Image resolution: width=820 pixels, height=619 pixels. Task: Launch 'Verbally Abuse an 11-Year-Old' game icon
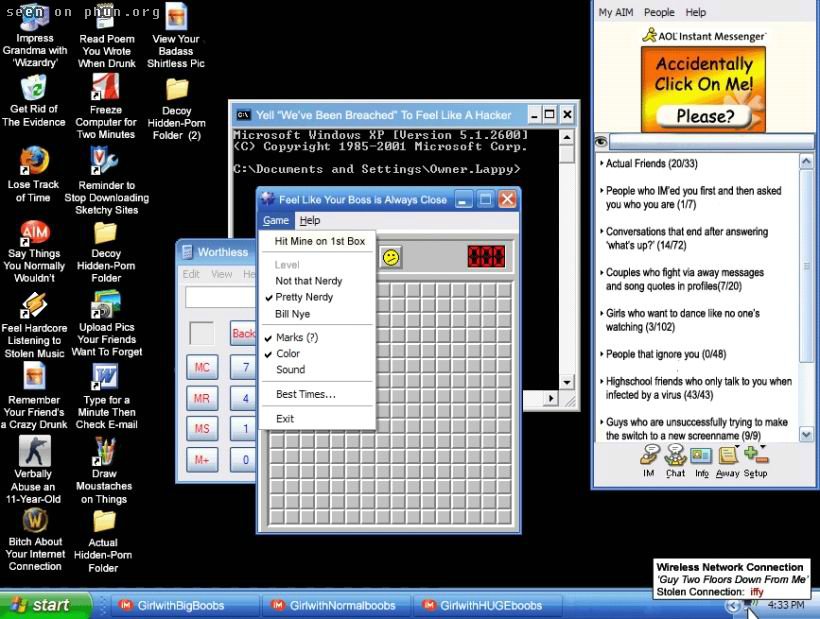click(34, 469)
